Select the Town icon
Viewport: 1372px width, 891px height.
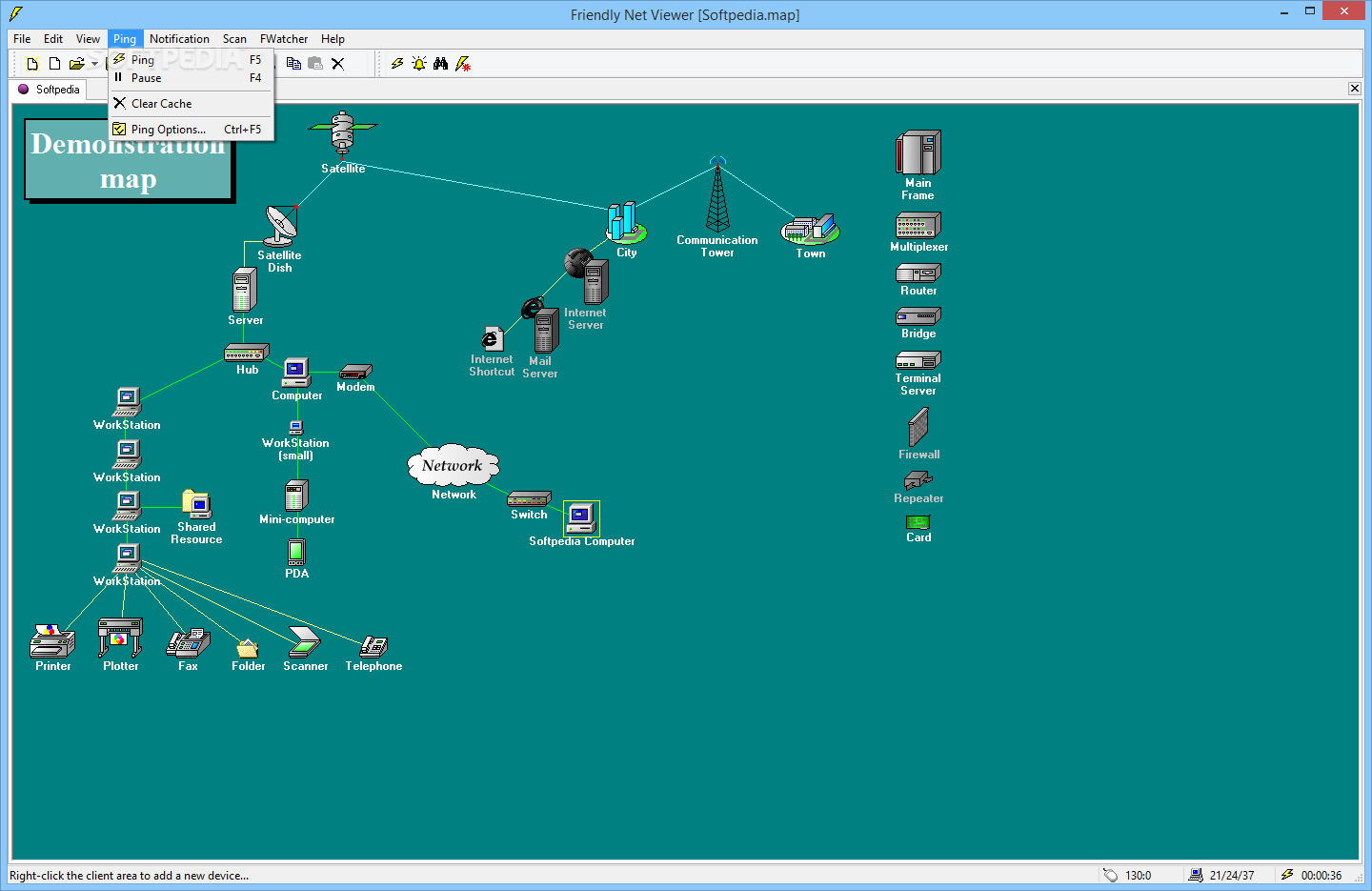[x=811, y=230]
